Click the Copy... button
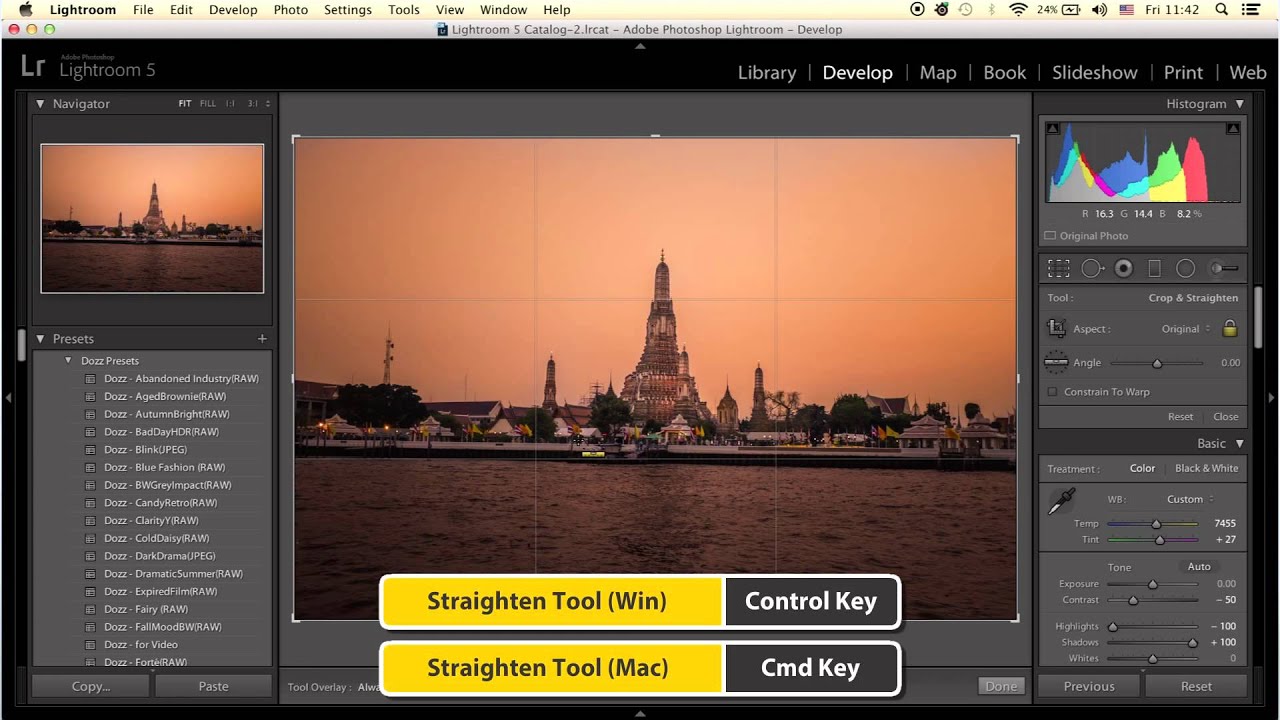This screenshot has width=1280, height=720. pos(91,686)
